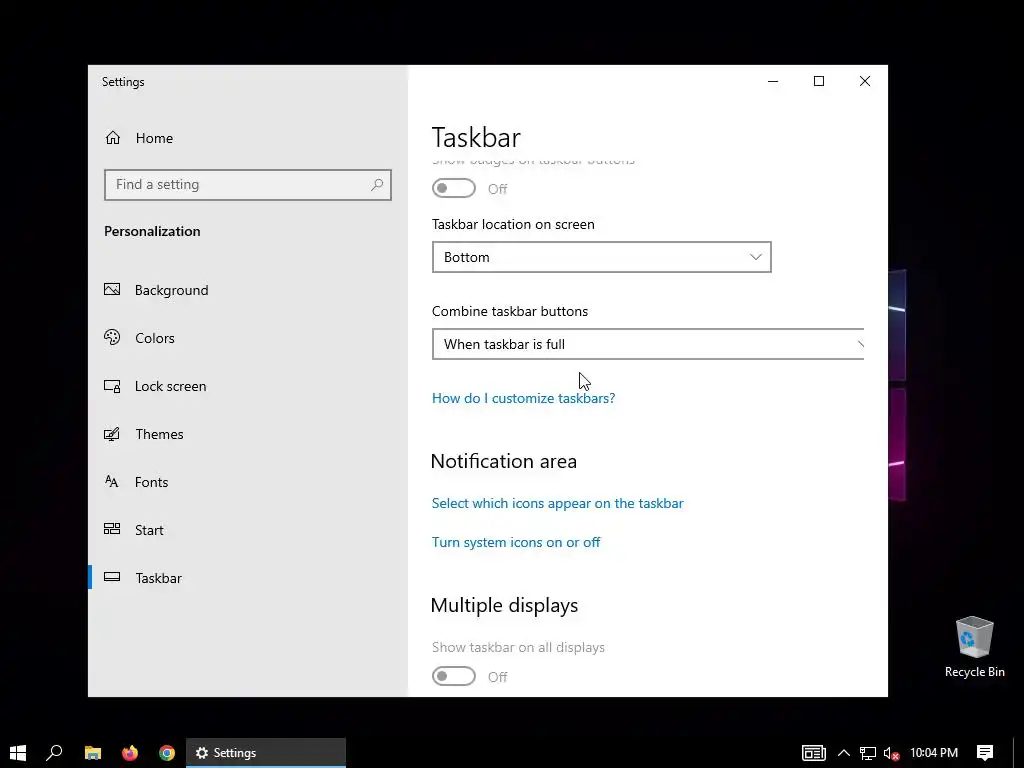Select the Recycle Bin desktop icon
The height and width of the screenshot is (768, 1024).
pos(974,647)
